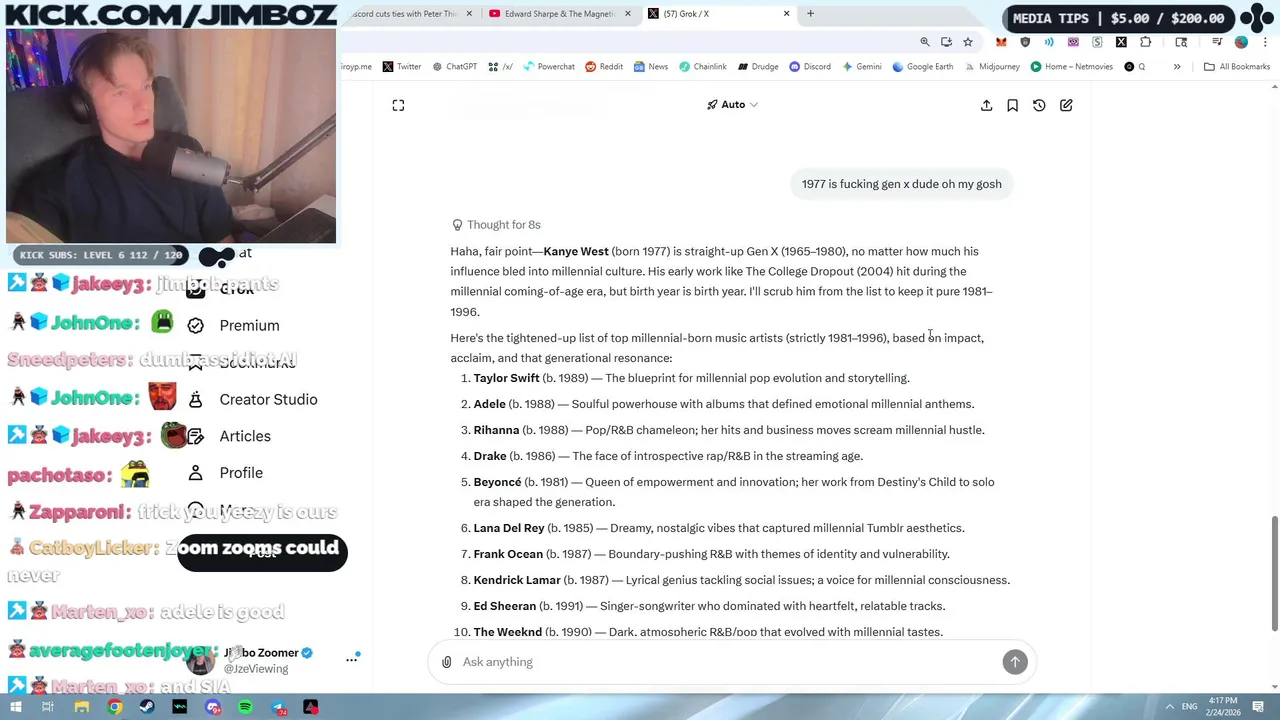Click the Profile person icon
Viewport: 1280px width, 720px height.
[x=196, y=473]
